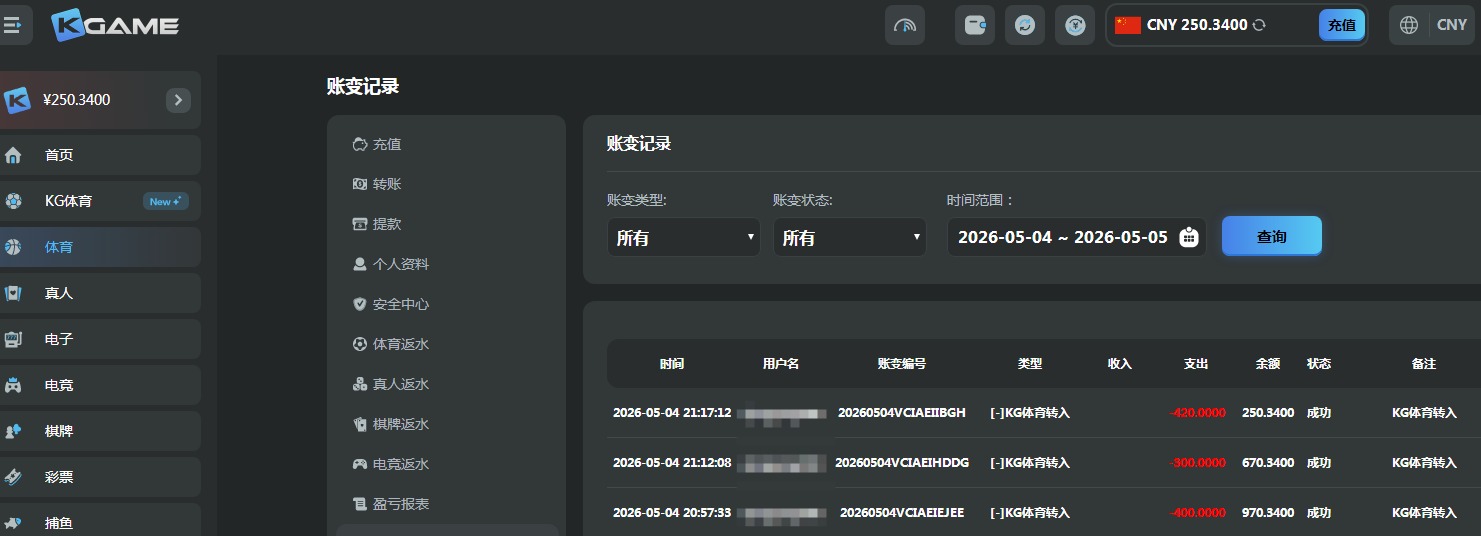Click the date range field 2026-05-04 ~ 2026-05-05
This screenshot has height=536, width=1481.
pyautogui.click(x=1076, y=237)
